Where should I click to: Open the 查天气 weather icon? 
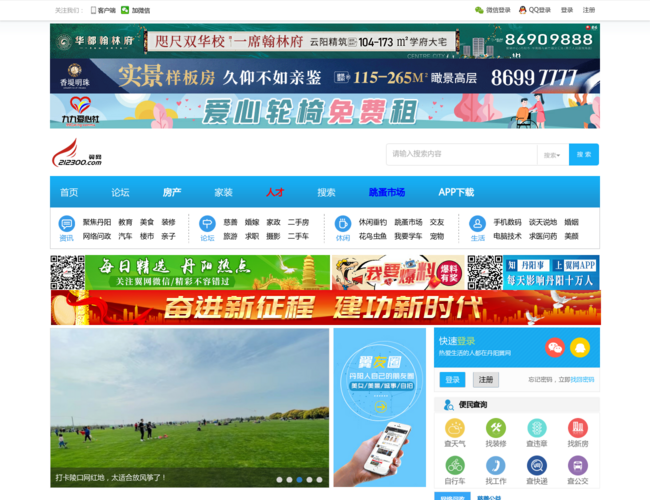click(x=455, y=429)
